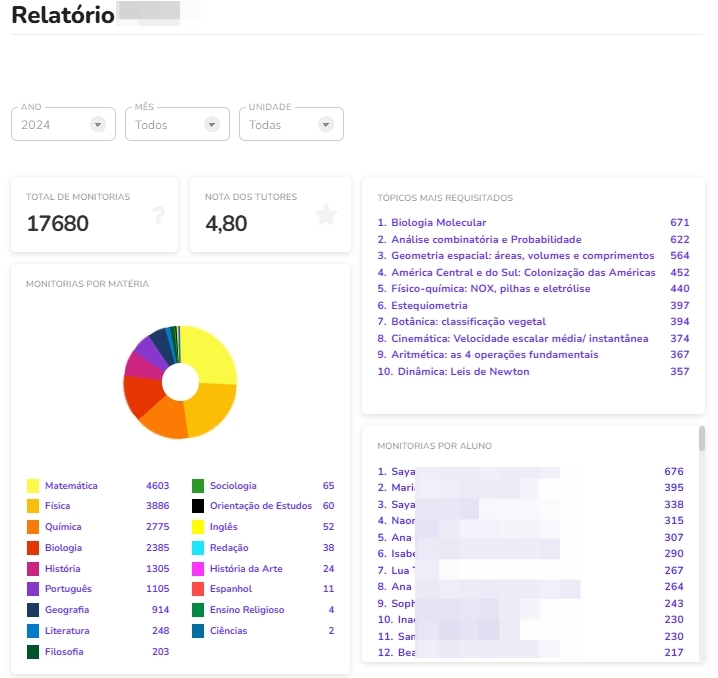Click student row 2 with 395 monitorias
Viewport: 718px width, 678px height.
point(530,488)
